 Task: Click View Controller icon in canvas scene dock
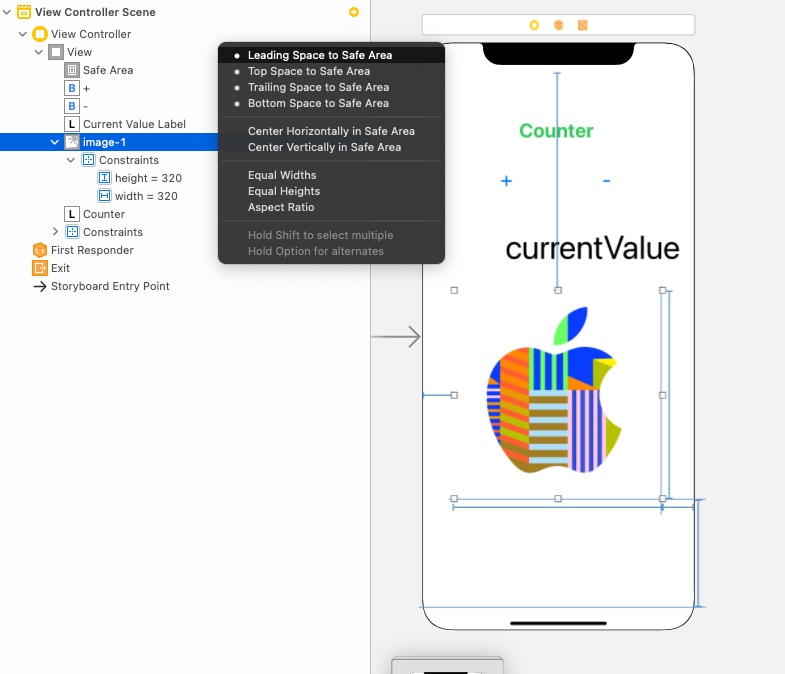[534, 25]
